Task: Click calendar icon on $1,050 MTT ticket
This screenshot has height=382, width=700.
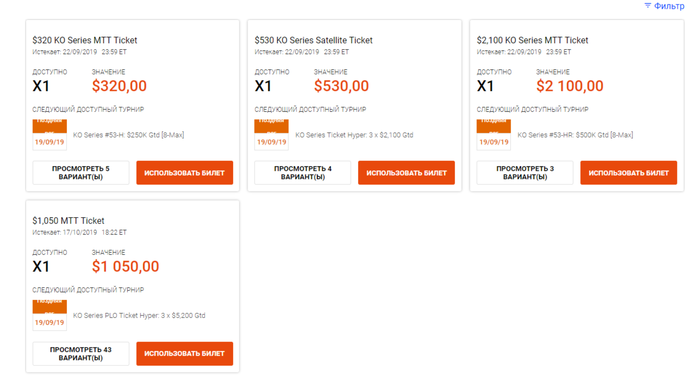Action: [x=50, y=315]
